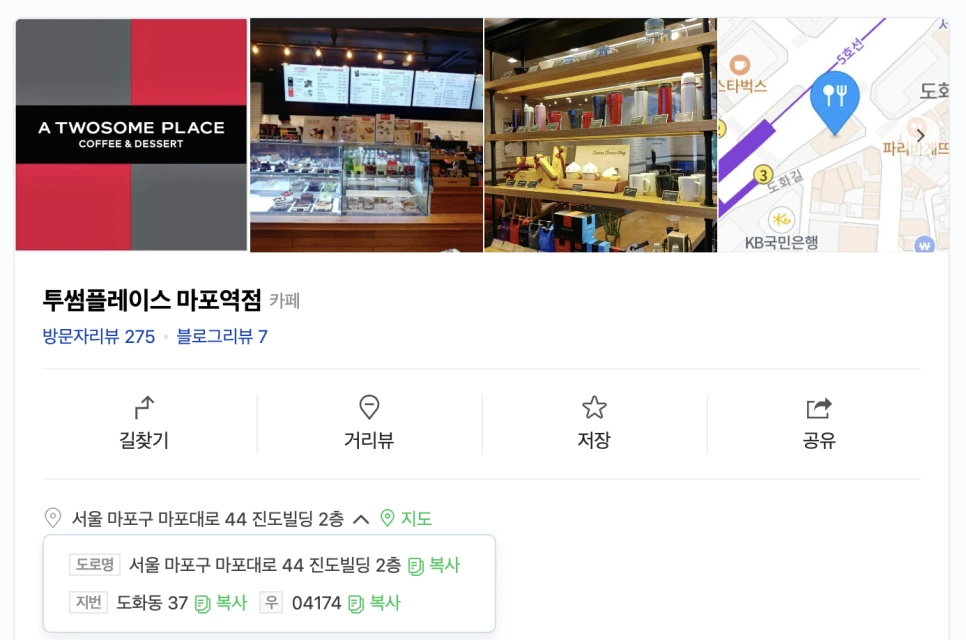Copy the 도로명 road address

coord(434,565)
